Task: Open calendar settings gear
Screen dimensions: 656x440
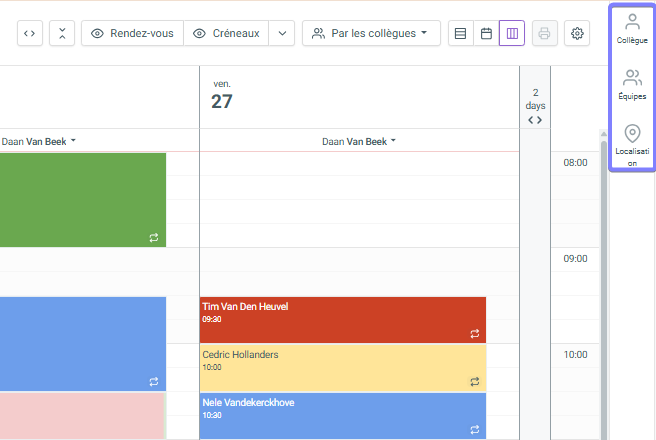Action: tap(577, 33)
